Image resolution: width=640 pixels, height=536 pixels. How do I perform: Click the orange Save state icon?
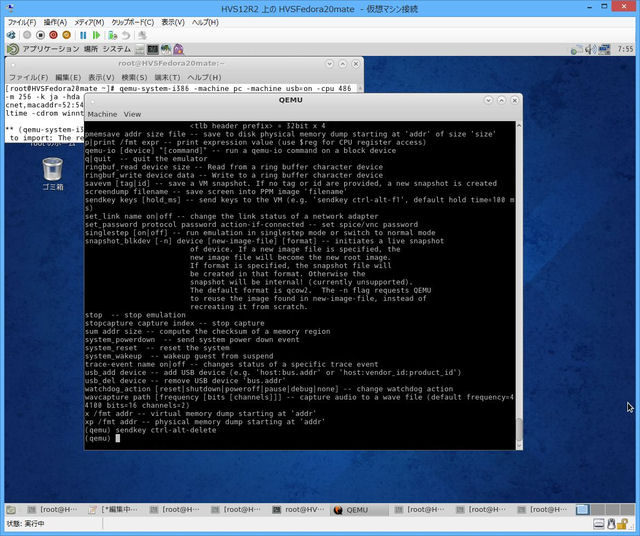click(x=66, y=35)
